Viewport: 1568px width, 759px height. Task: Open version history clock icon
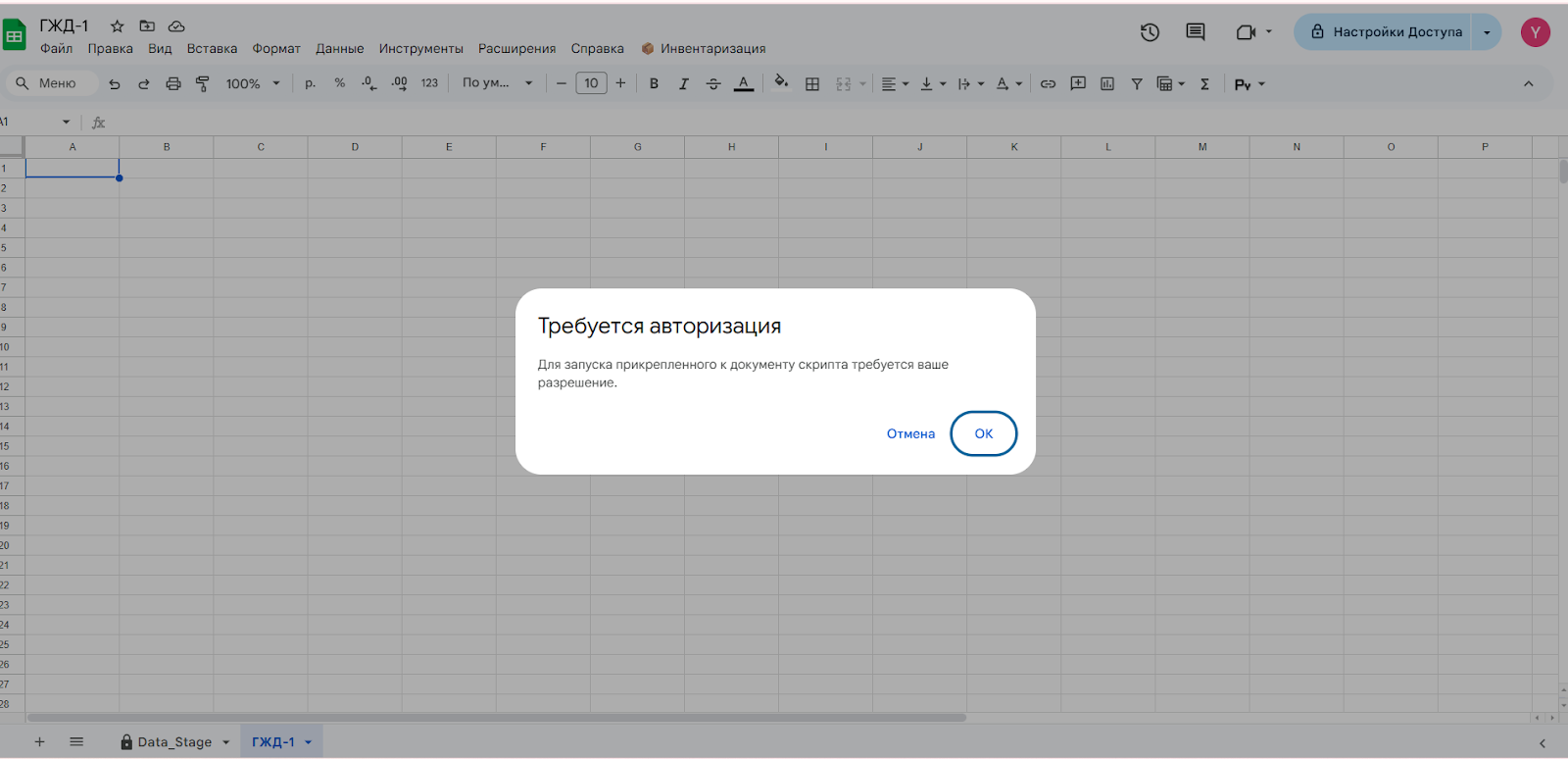tap(1150, 32)
